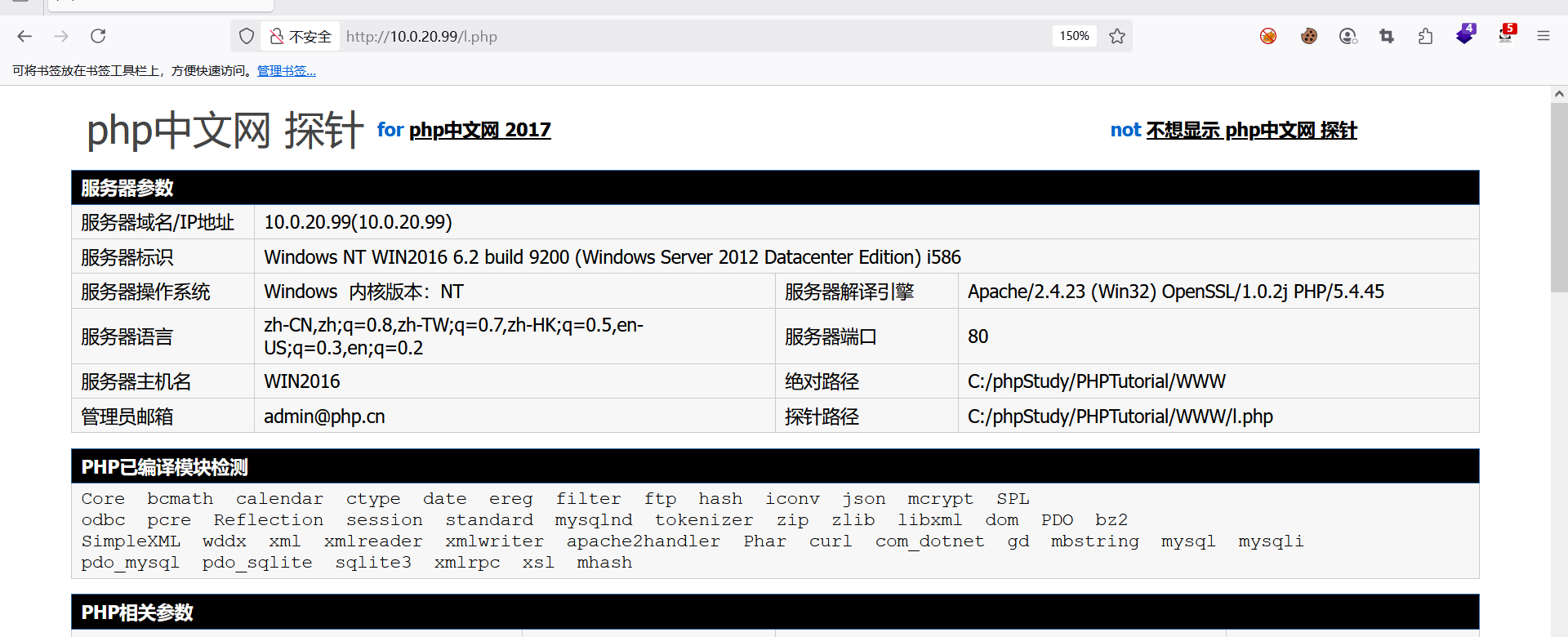Open the cookie extension icon
The image size is (1568, 637).
point(1309,36)
